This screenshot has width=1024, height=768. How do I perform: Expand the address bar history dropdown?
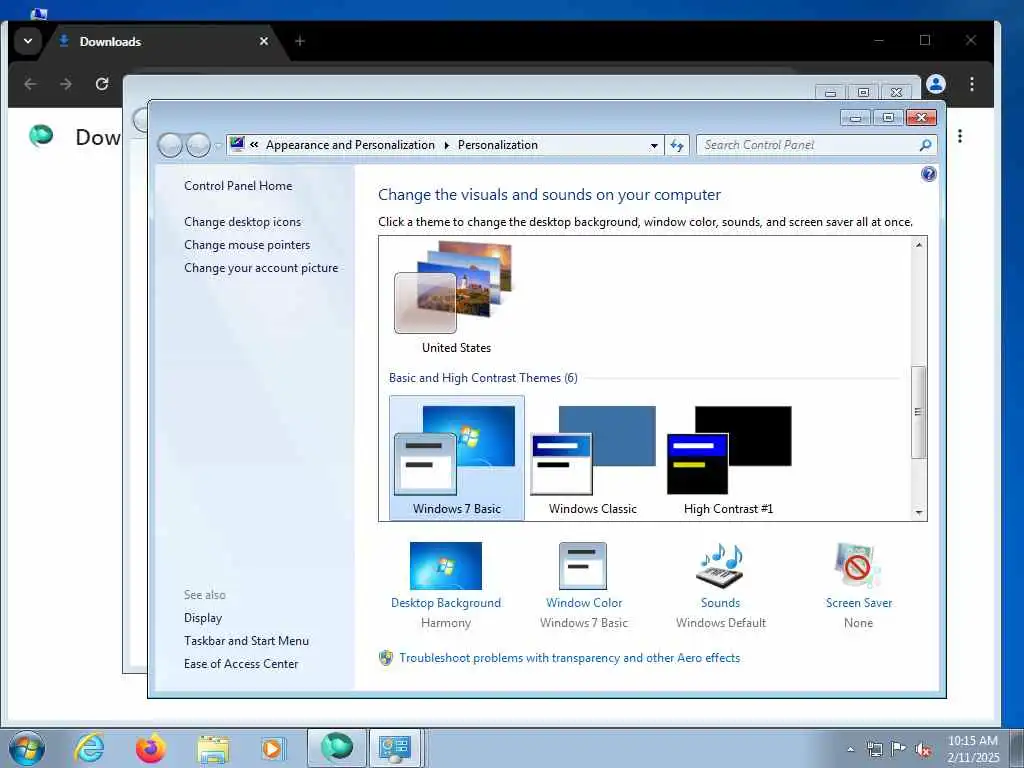click(654, 146)
